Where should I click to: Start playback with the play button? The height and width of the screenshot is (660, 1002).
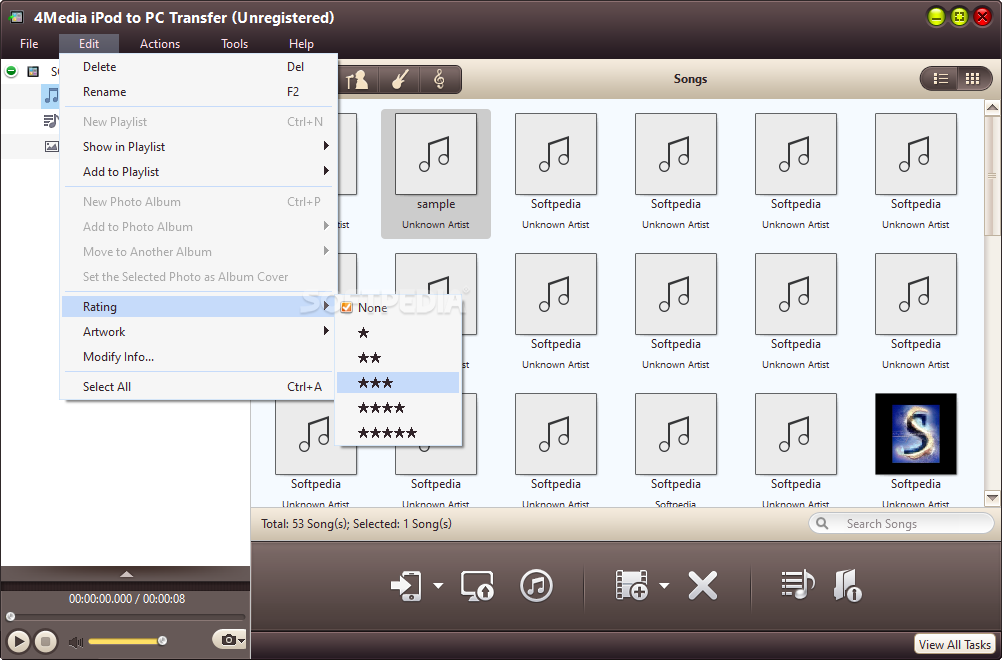19,641
